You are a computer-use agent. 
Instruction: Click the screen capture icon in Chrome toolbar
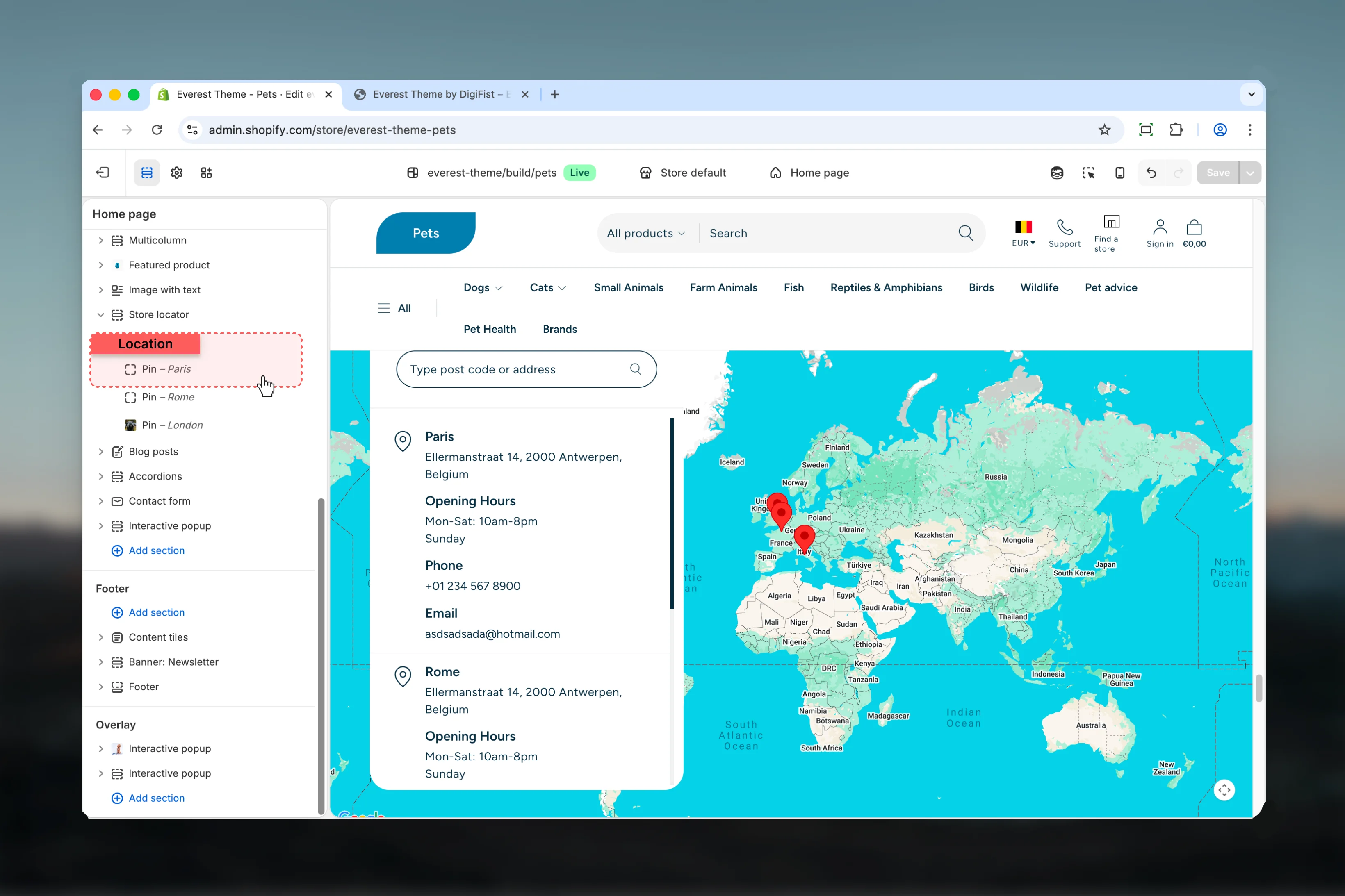tap(1146, 130)
